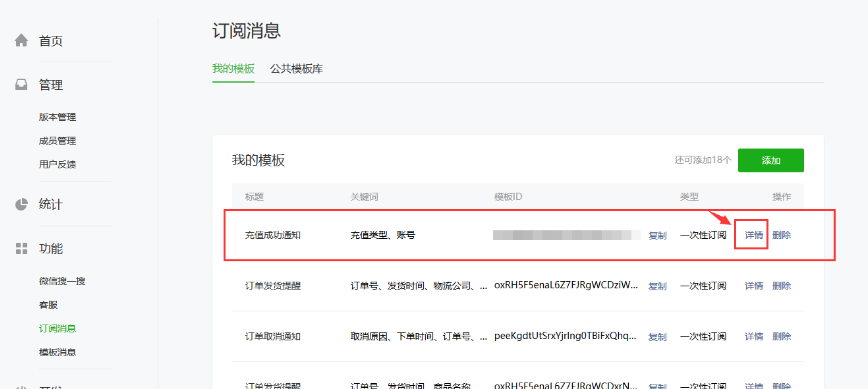Viewport: 868px width, 389px height.
Task: Delete the oxRH5F5enaL6Z7FJRgWCDziW template
Action: tap(782, 286)
